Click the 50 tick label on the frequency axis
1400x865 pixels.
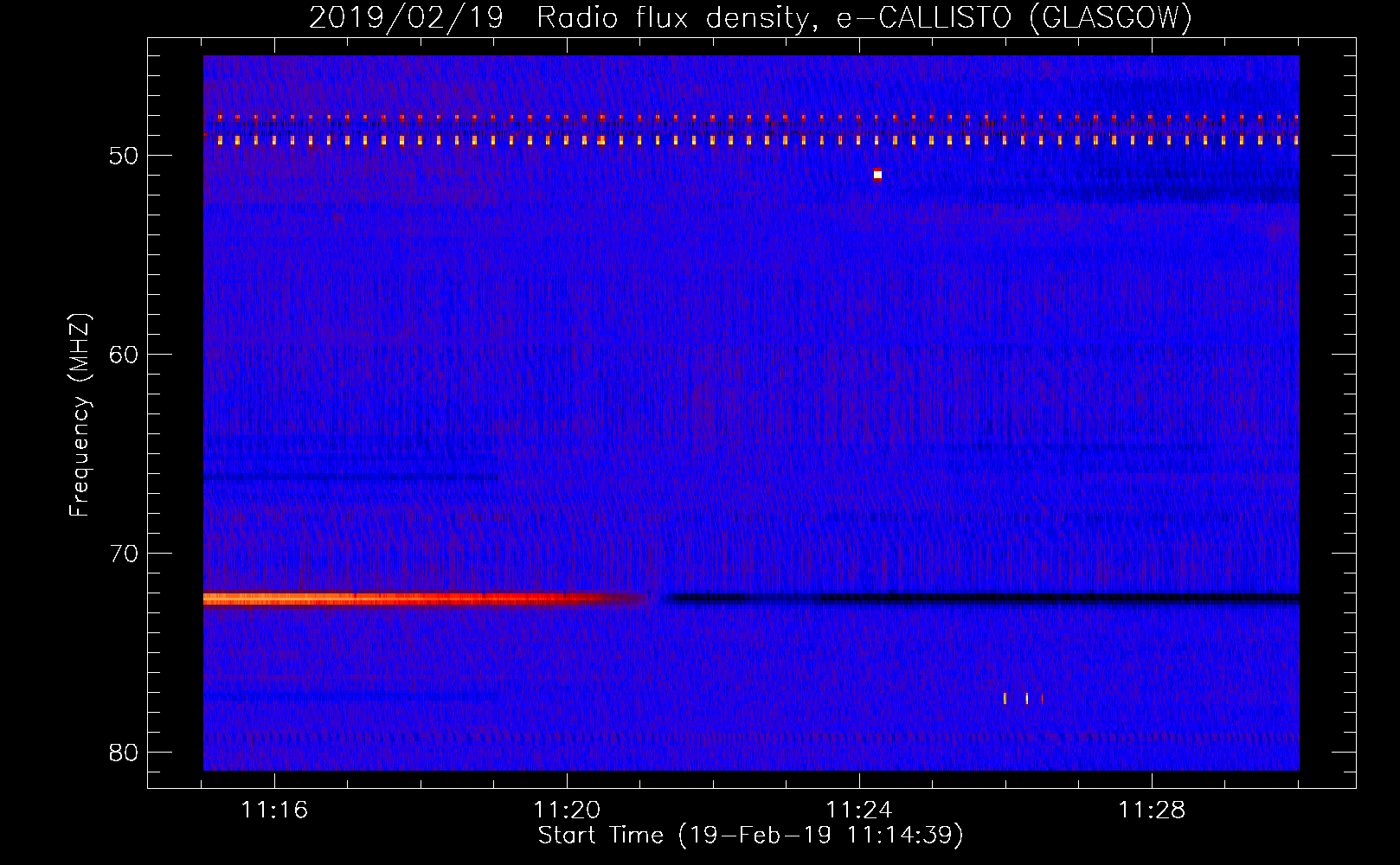(125, 156)
